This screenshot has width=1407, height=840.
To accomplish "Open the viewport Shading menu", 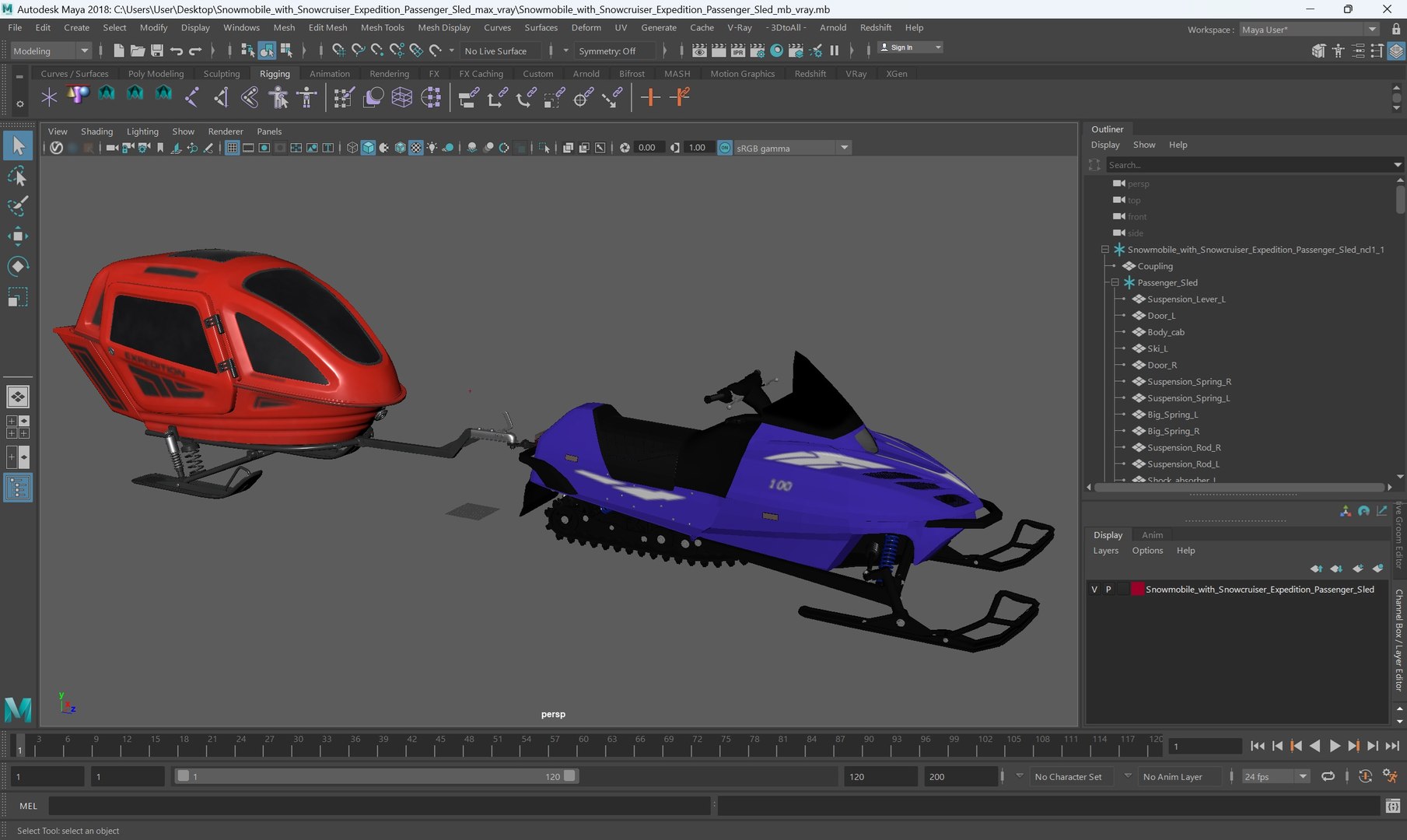I will (x=96, y=131).
